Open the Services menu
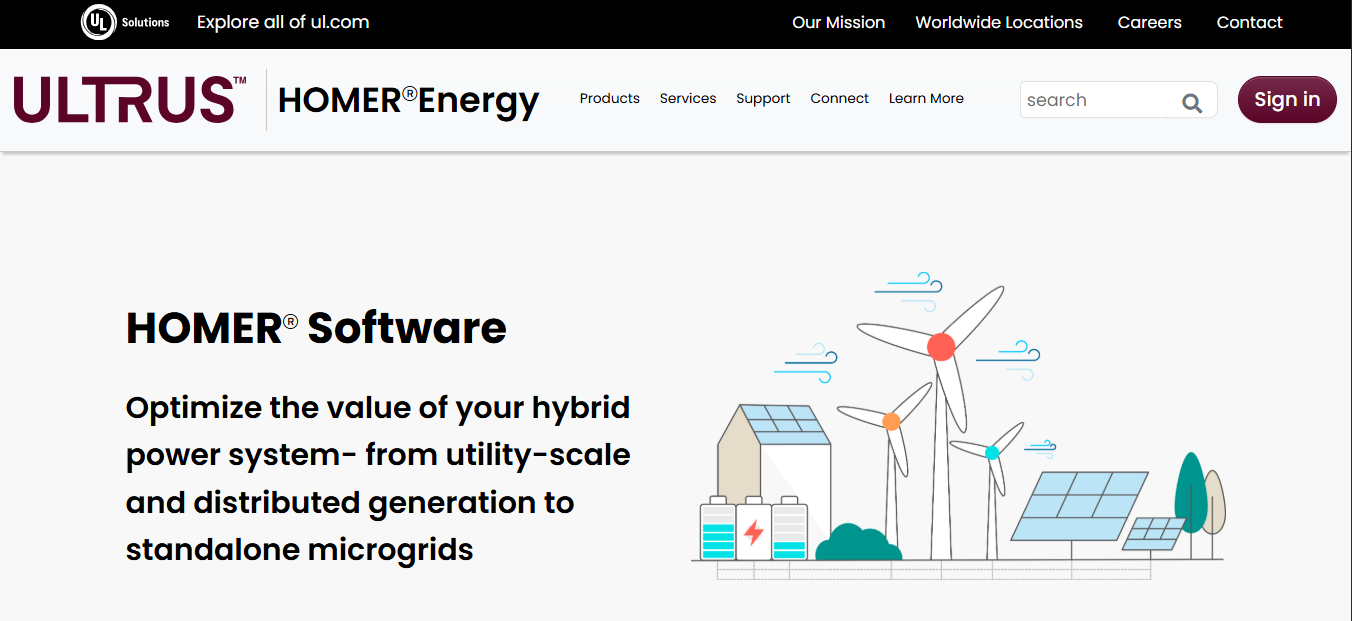The height and width of the screenshot is (621, 1352). [688, 98]
